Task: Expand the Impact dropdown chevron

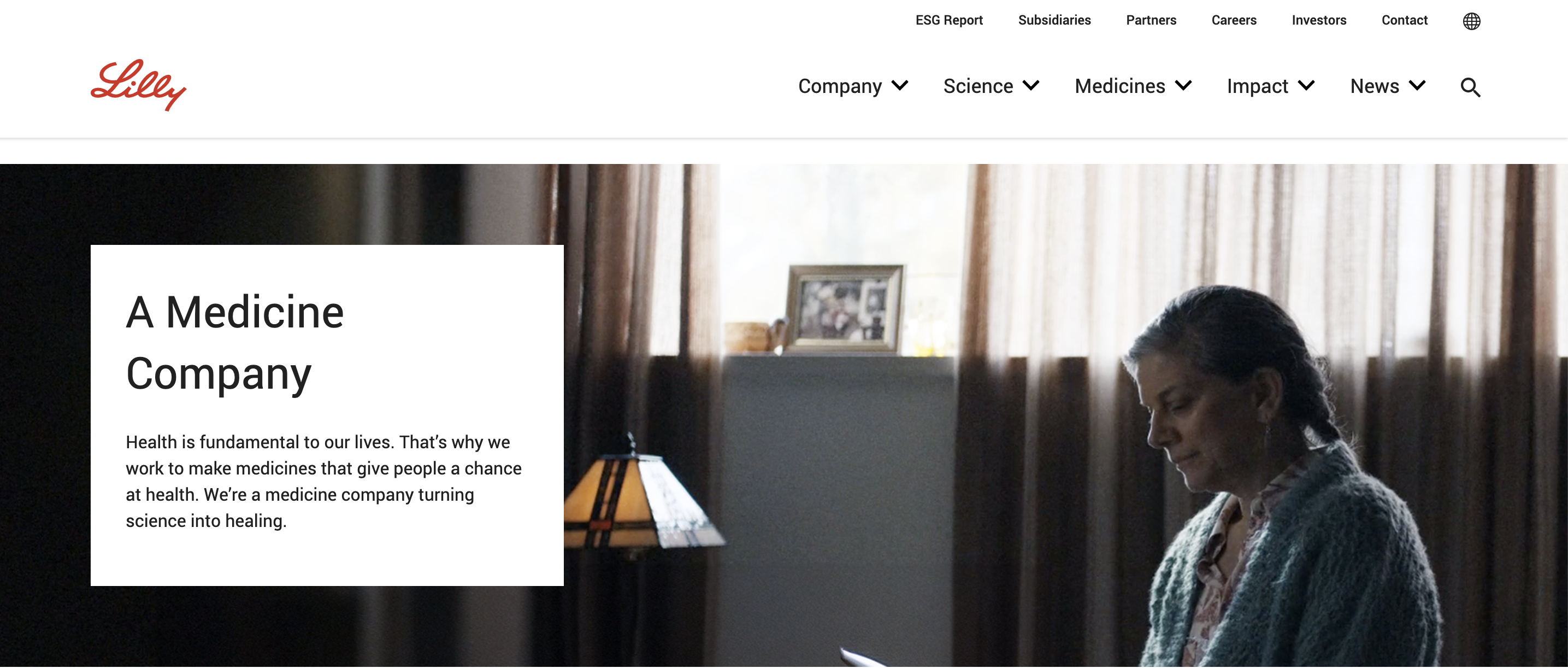Action: point(1306,86)
